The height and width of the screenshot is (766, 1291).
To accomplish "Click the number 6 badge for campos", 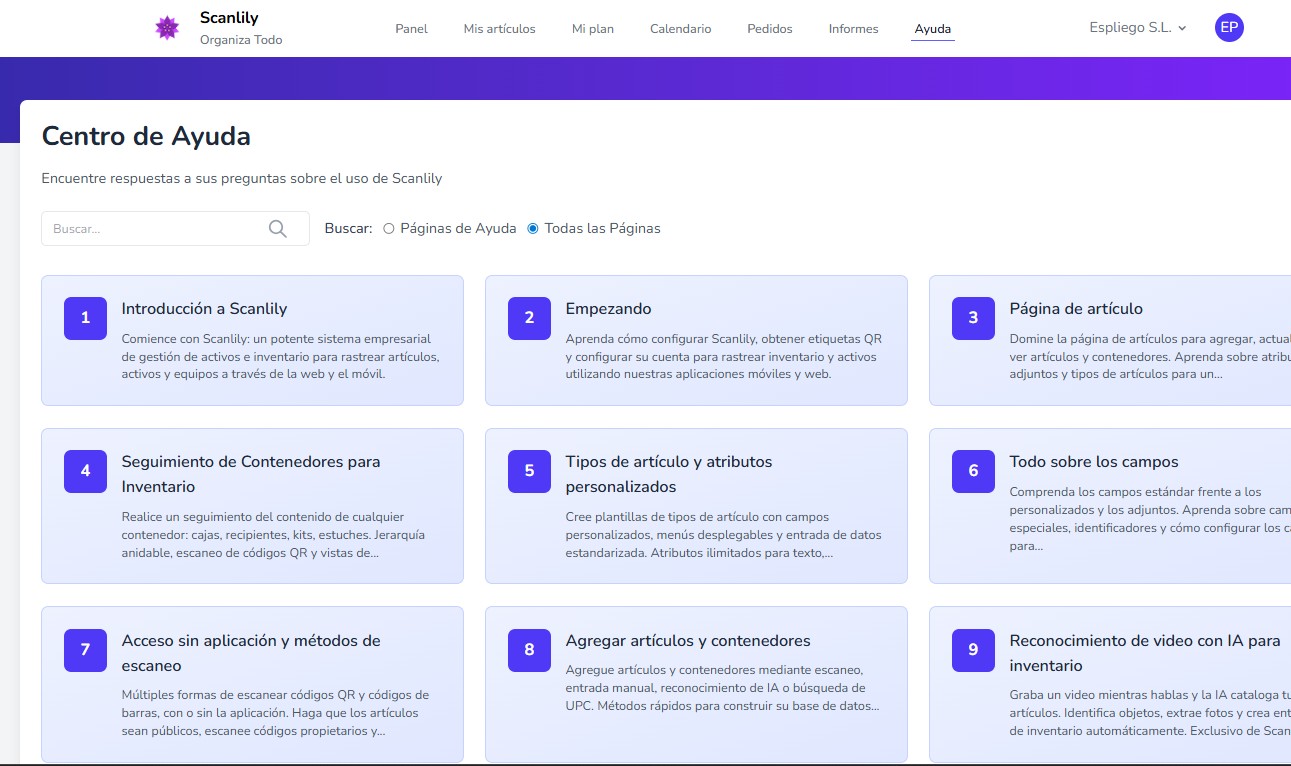I will pyautogui.click(x=973, y=471).
